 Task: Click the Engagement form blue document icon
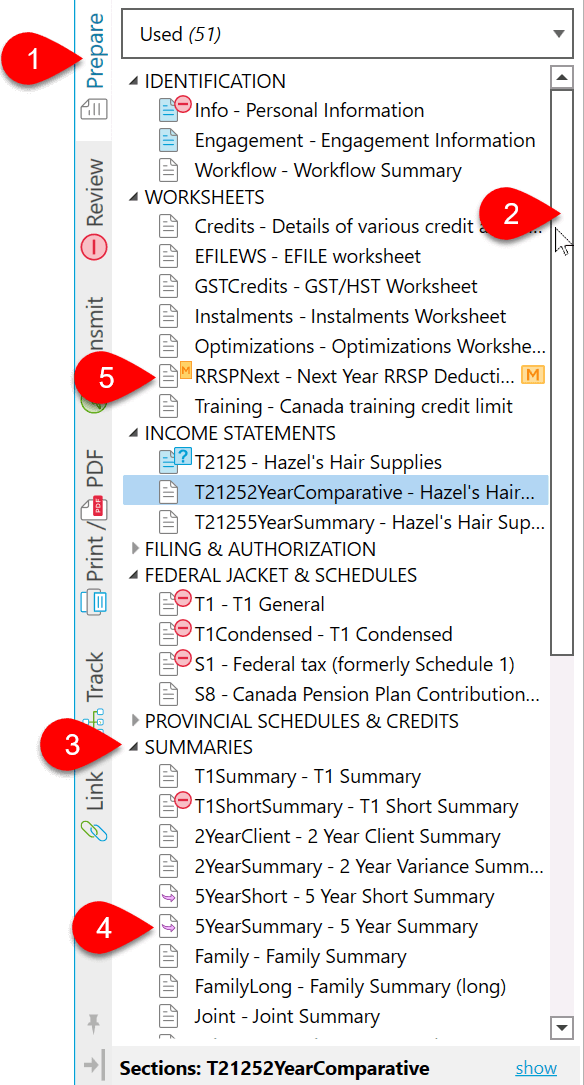tap(170, 141)
